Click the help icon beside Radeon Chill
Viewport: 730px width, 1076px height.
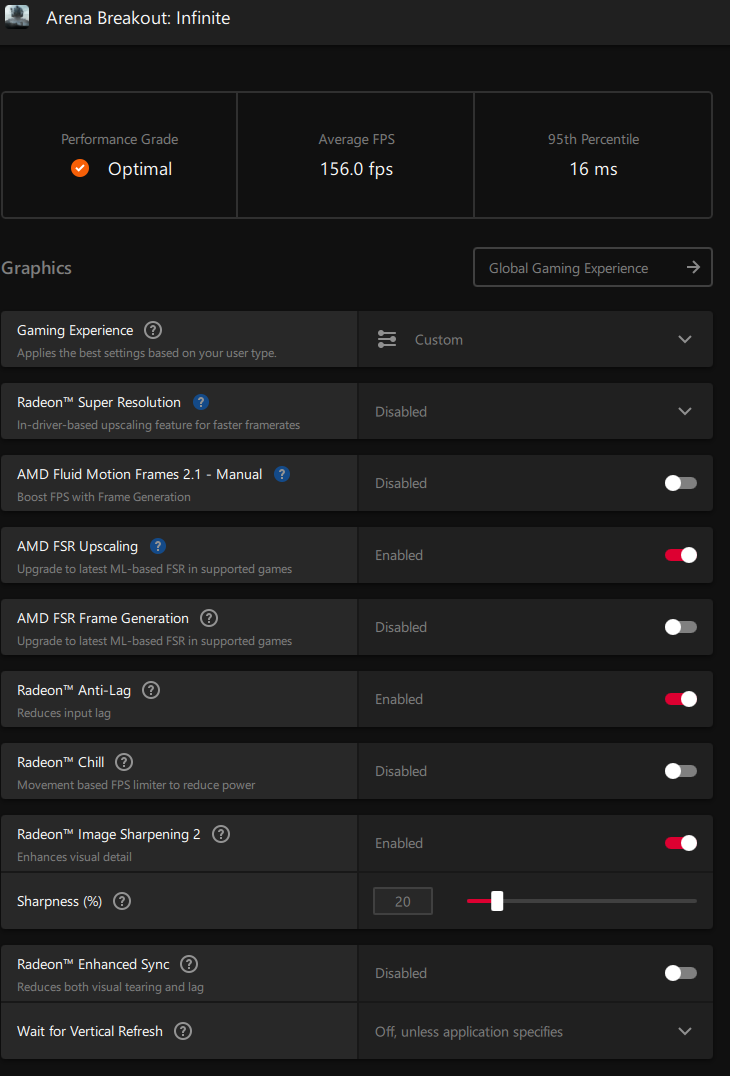[124, 762]
